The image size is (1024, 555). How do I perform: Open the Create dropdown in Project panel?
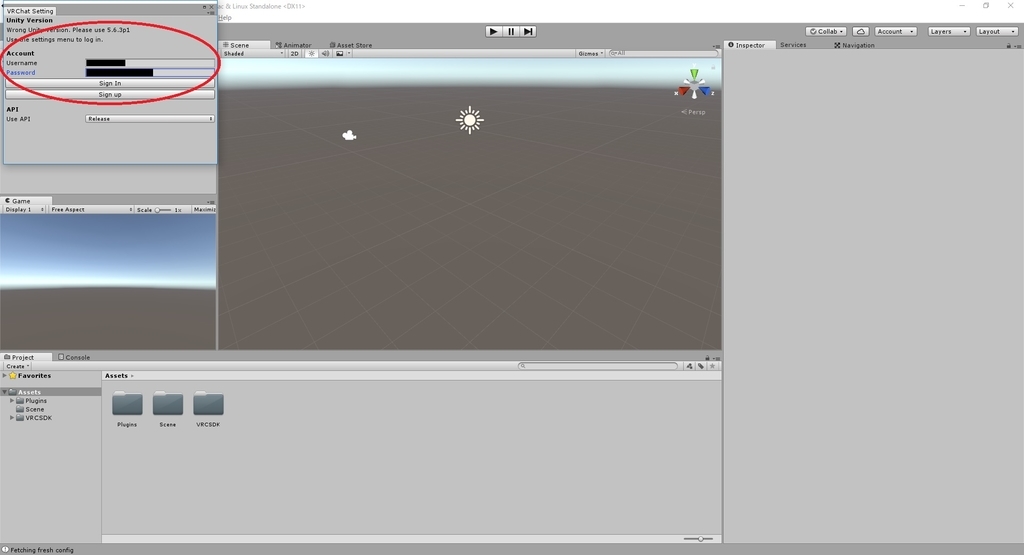click(18, 366)
